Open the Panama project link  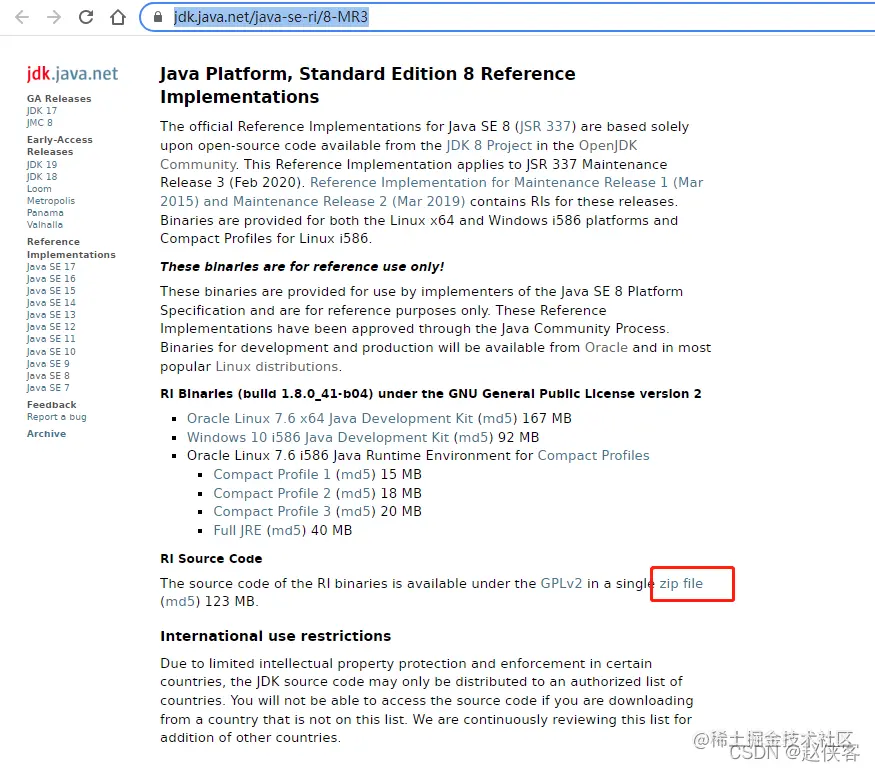(x=45, y=213)
